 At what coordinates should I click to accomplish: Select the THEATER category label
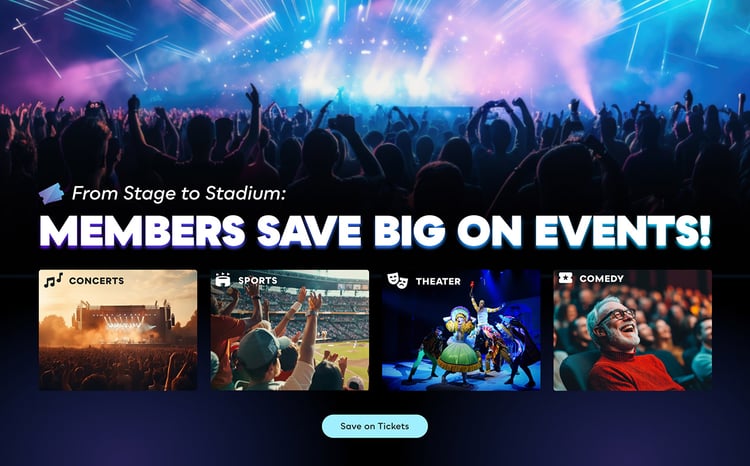(438, 281)
